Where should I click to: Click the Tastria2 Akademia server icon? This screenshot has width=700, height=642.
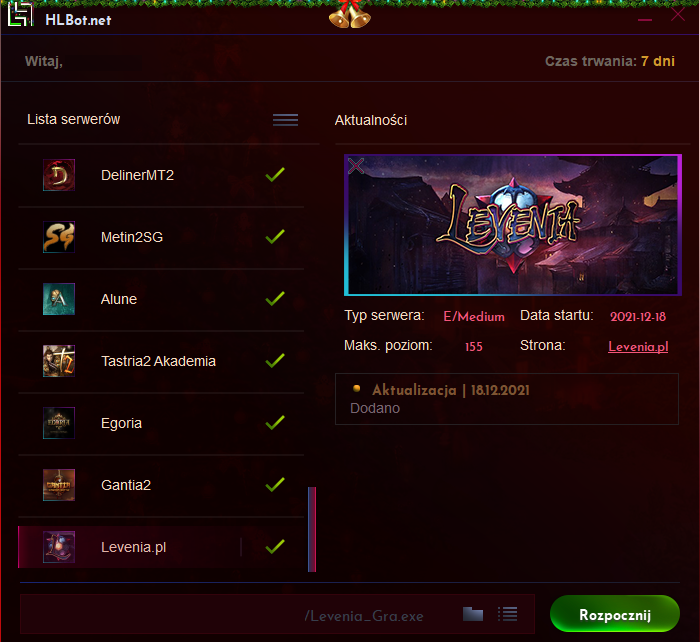[59, 361]
